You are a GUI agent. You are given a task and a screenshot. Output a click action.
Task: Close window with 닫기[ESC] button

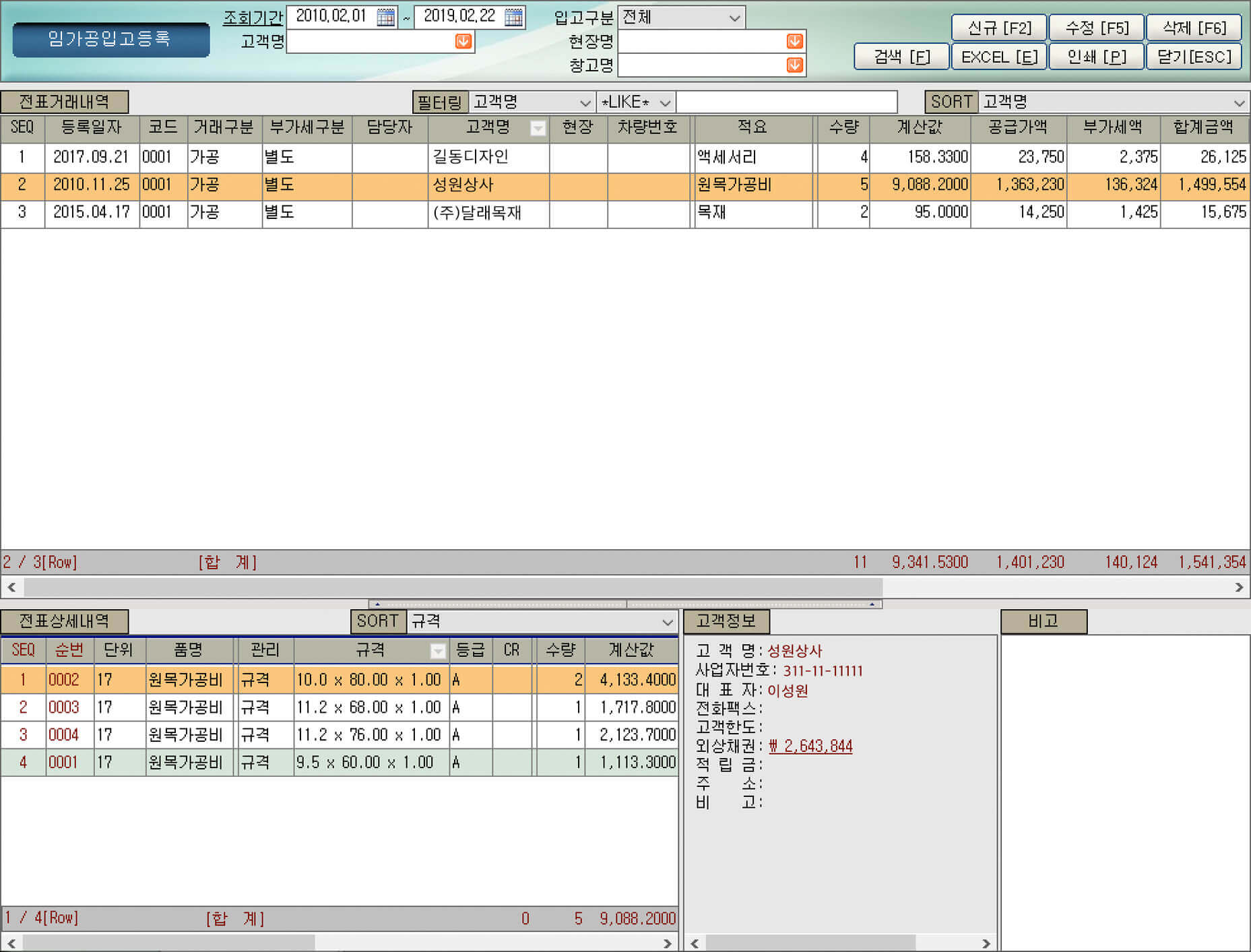click(x=1194, y=57)
